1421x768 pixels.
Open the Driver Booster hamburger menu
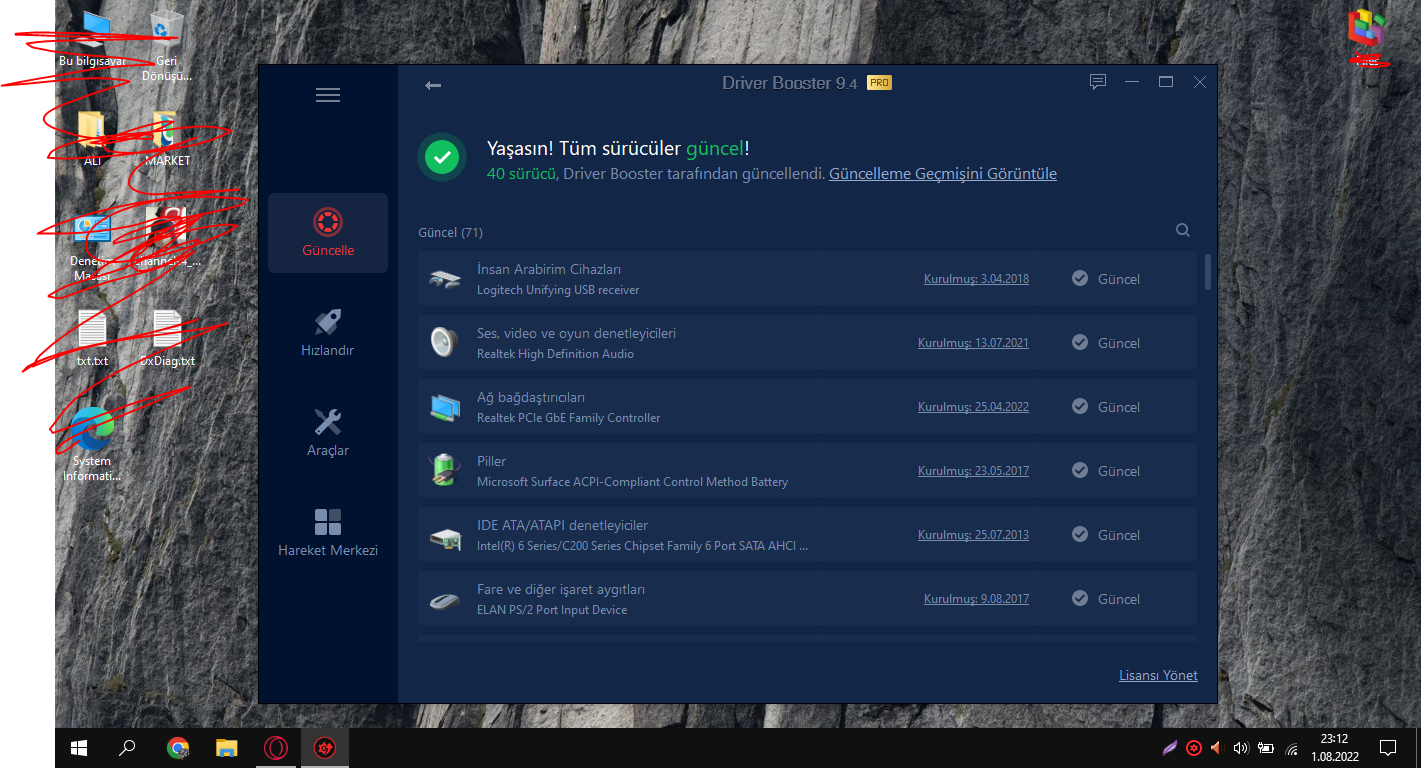coord(328,95)
